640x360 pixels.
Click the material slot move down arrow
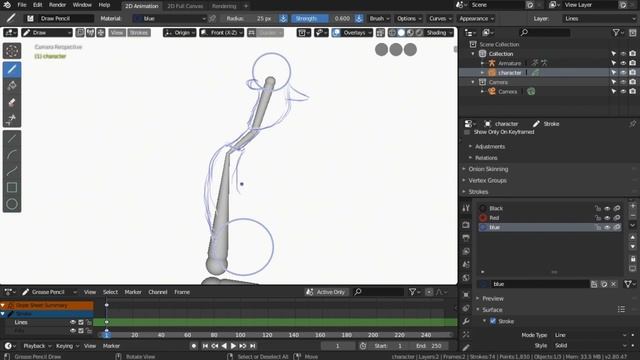(x=633, y=246)
